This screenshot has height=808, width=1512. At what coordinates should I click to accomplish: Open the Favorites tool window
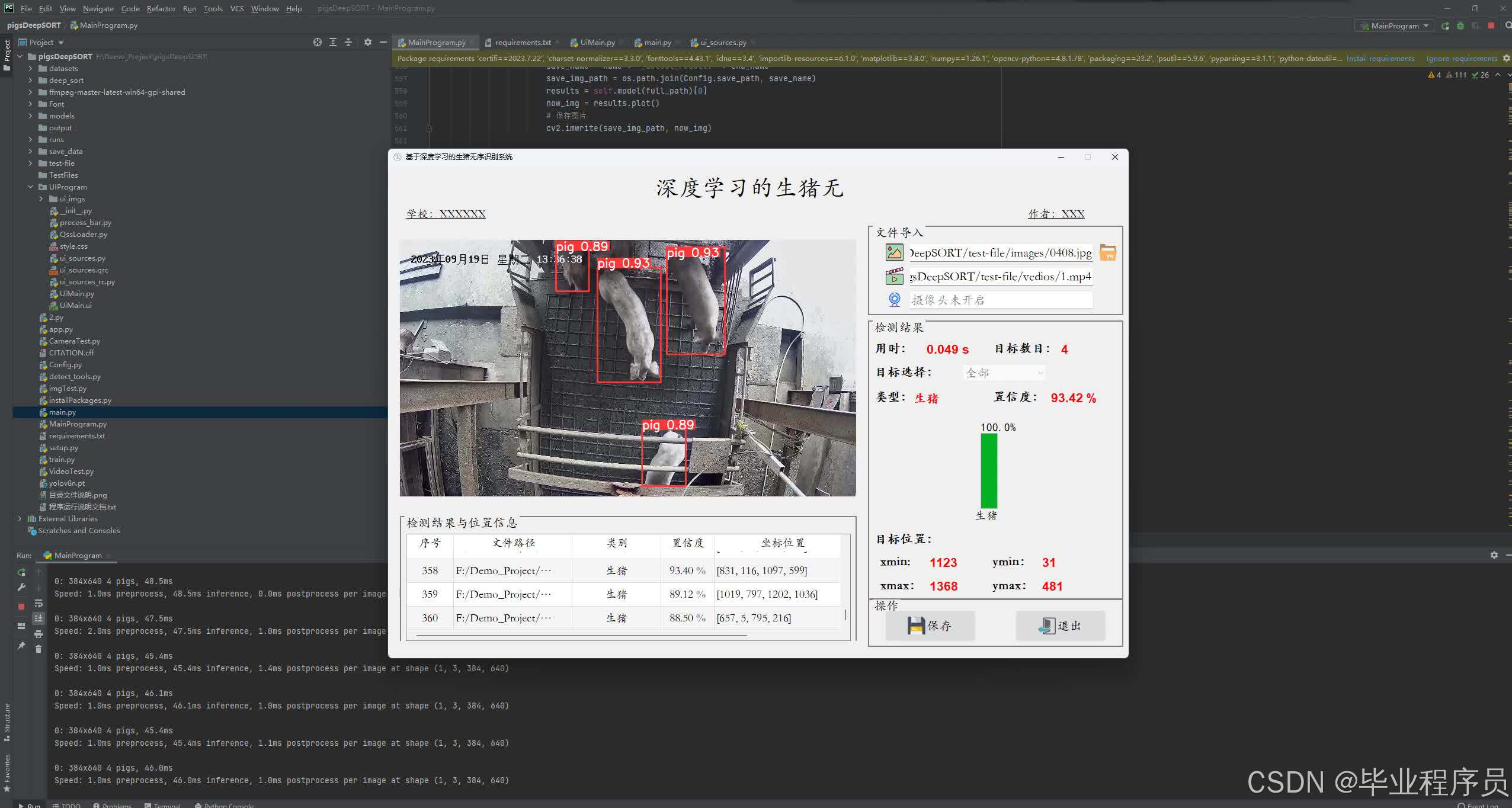(7, 772)
